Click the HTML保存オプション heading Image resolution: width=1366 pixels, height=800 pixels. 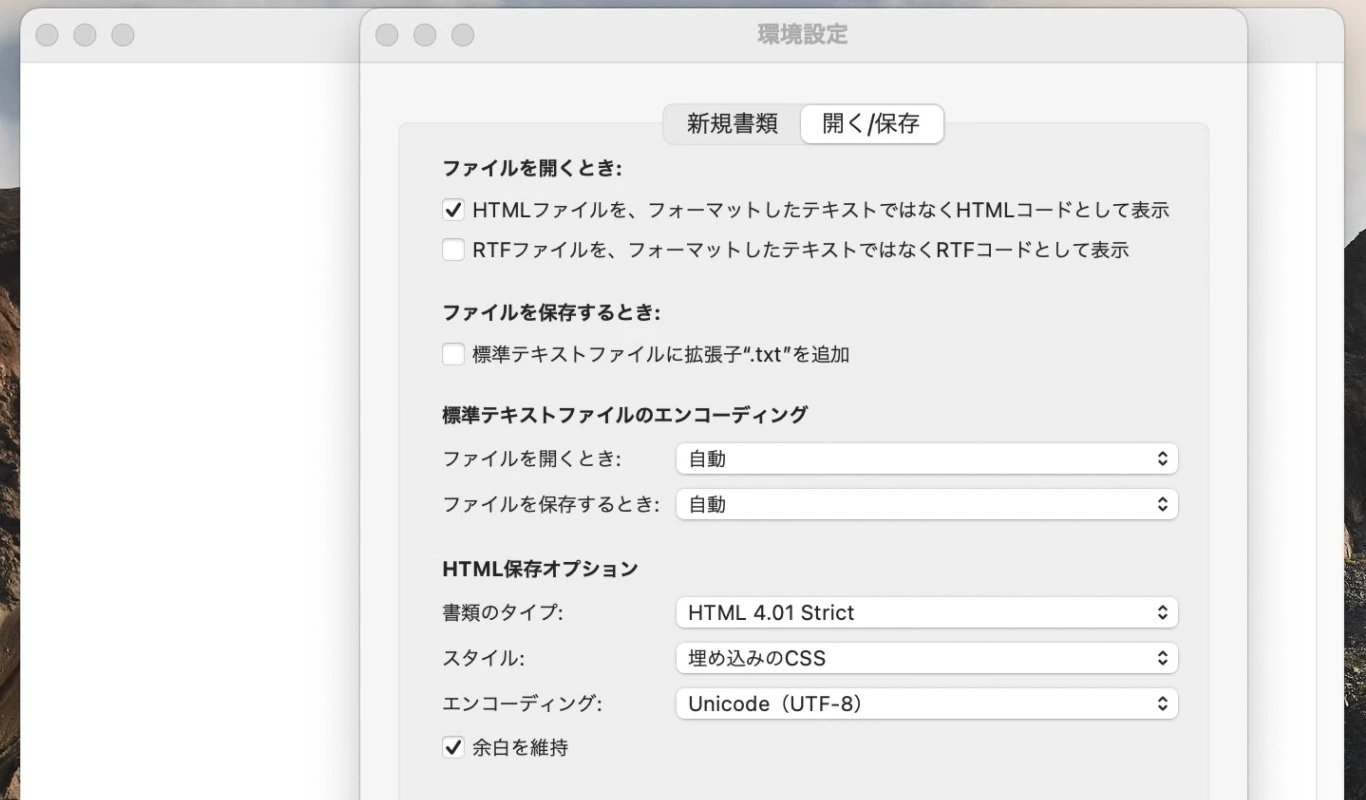tap(540, 569)
